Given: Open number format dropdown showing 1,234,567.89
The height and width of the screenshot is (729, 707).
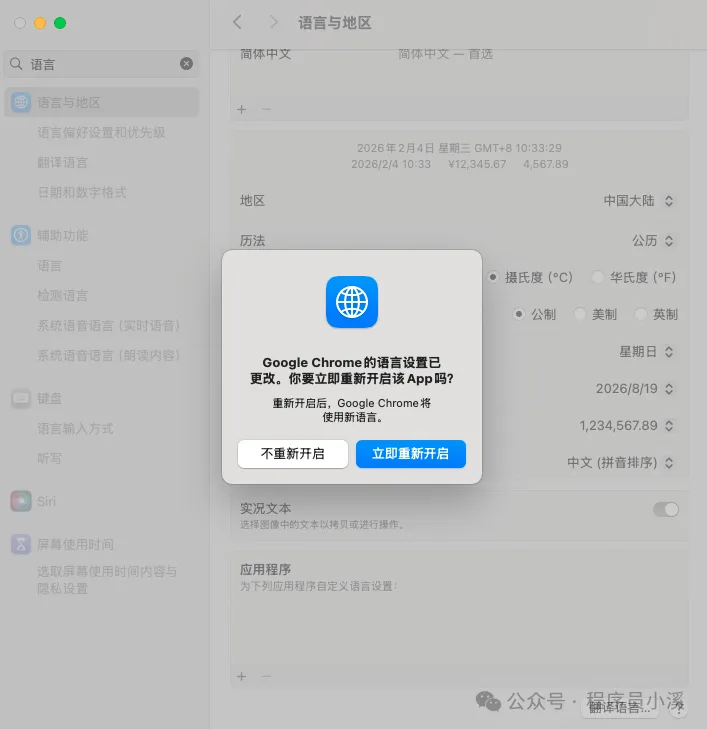Looking at the screenshot, I should pyautogui.click(x=627, y=425).
